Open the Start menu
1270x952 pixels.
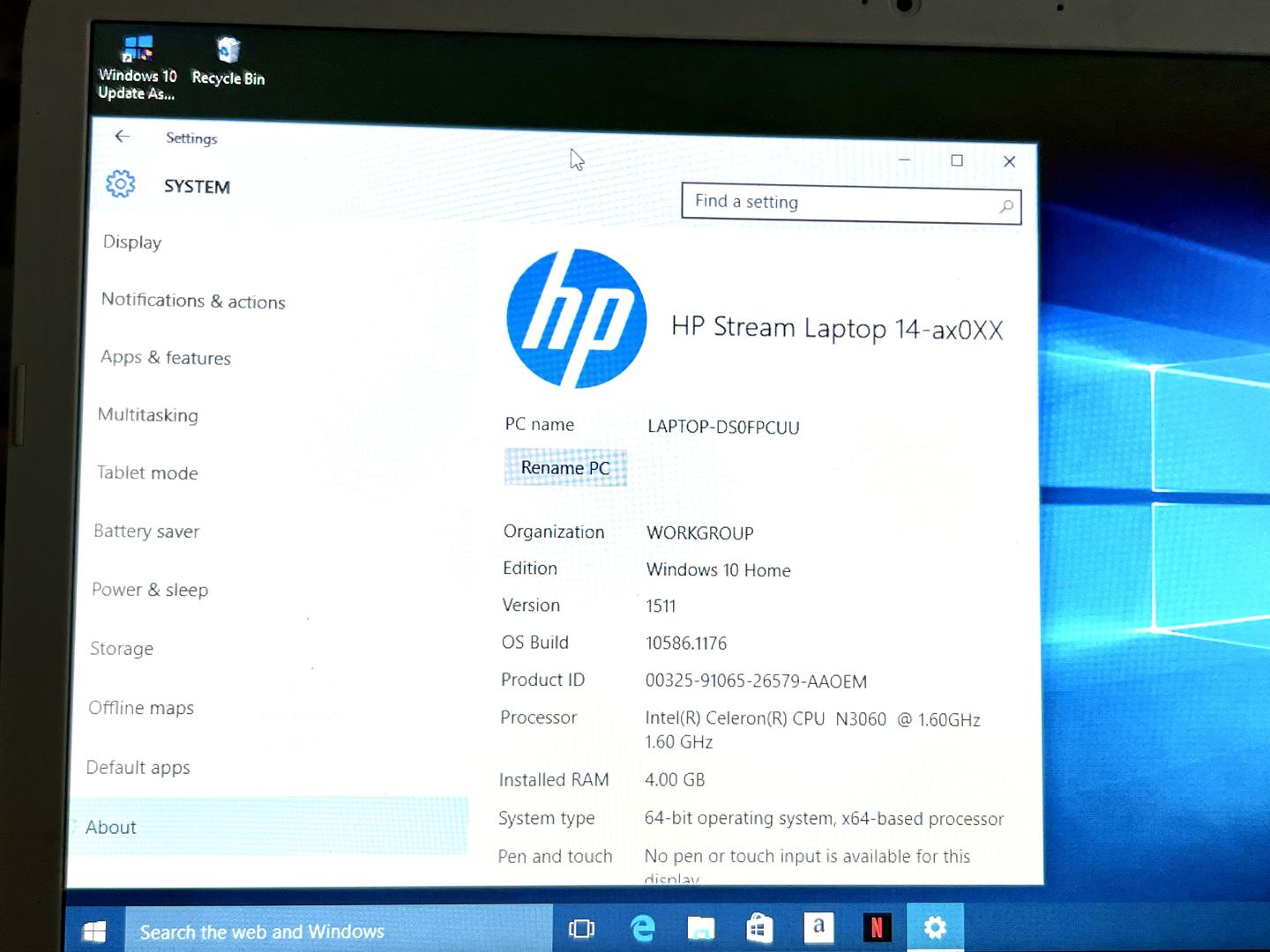[93, 931]
